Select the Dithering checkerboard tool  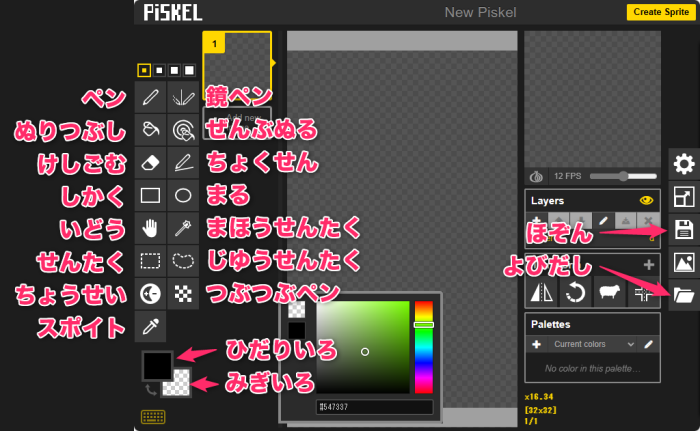(x=183, y=294)
